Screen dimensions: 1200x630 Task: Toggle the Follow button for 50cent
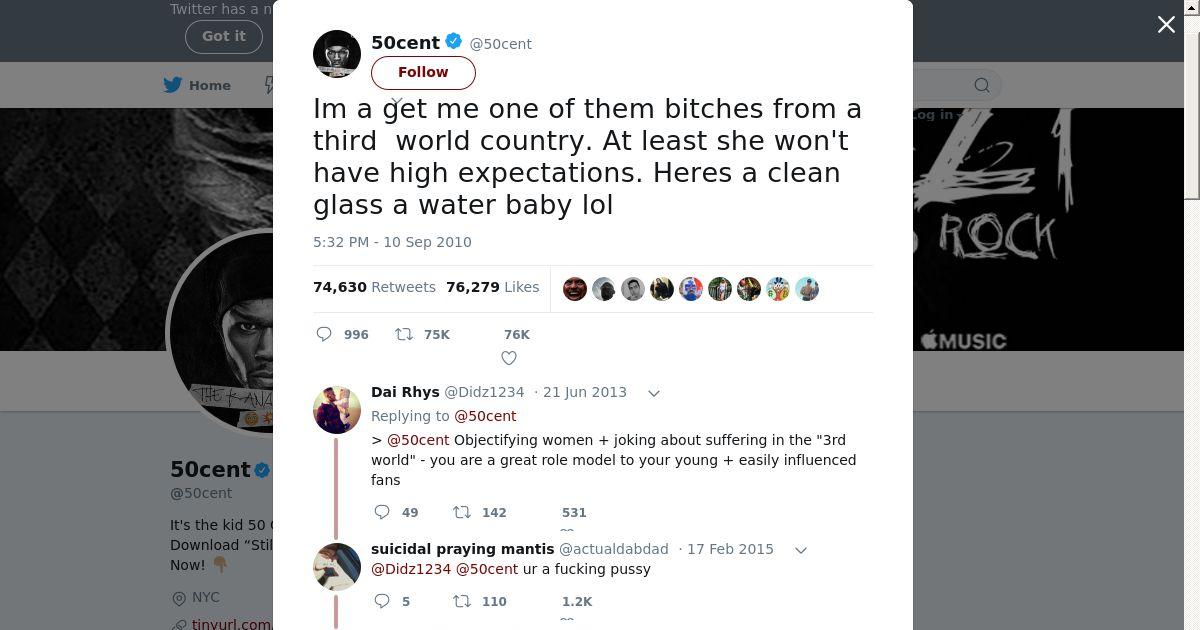pyautogui.click(x=423, y=72)
